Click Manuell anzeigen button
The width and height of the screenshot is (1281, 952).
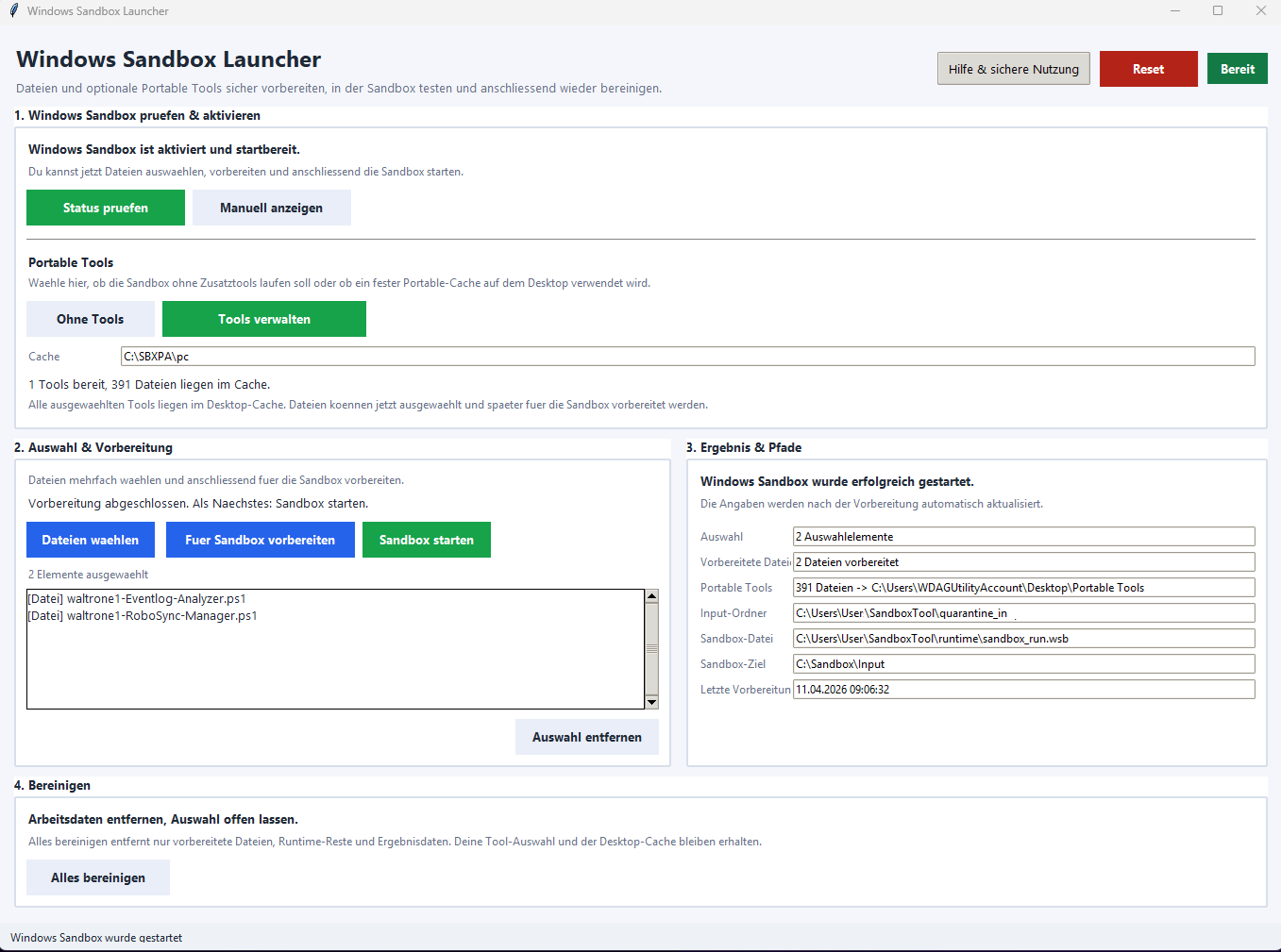tap(271, 208)
